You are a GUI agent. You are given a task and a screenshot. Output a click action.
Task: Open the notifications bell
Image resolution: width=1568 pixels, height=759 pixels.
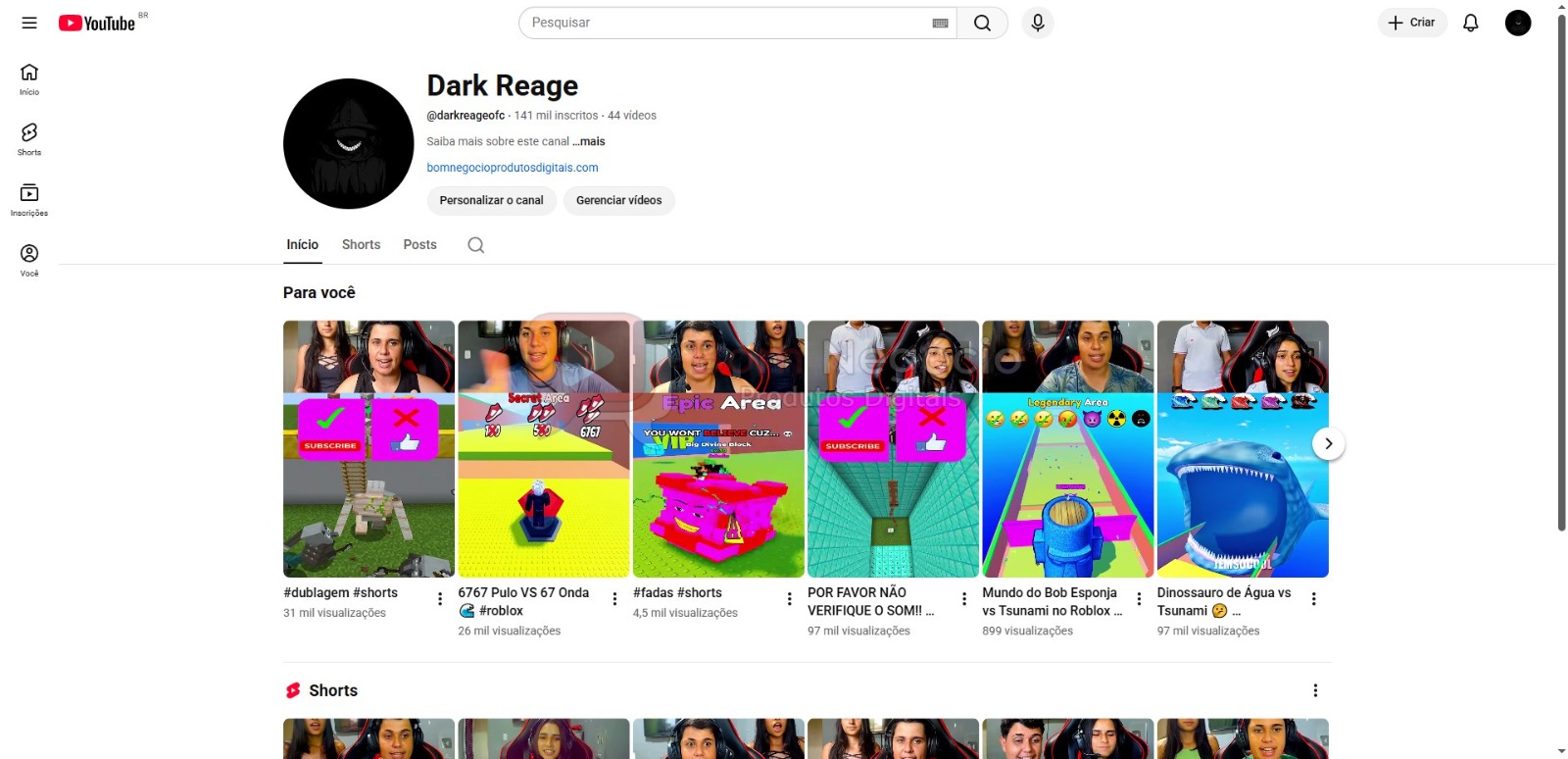coord(1470,23)
